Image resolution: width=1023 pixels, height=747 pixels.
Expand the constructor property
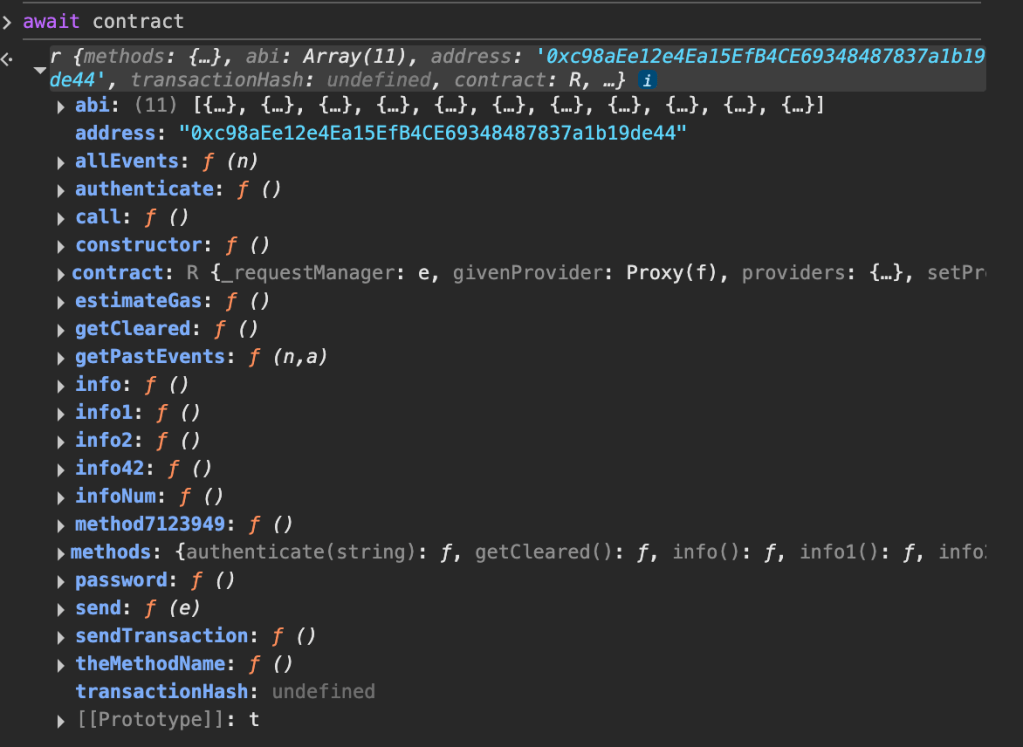pyautogui.click(x=63, y=246)
